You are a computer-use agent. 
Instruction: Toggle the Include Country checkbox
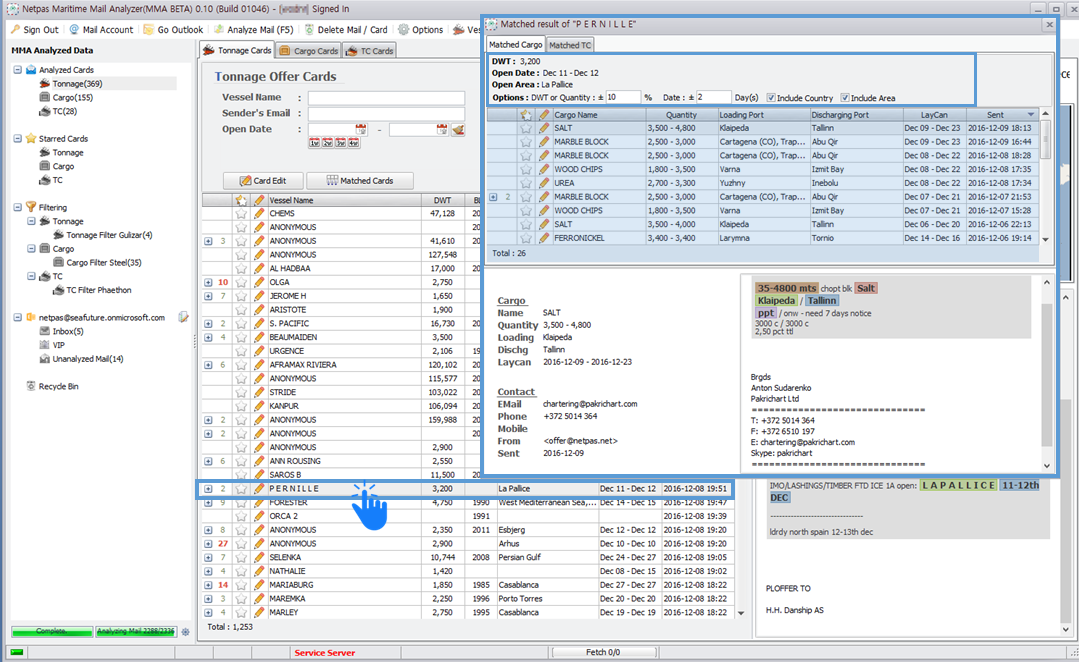pos(771,98)
